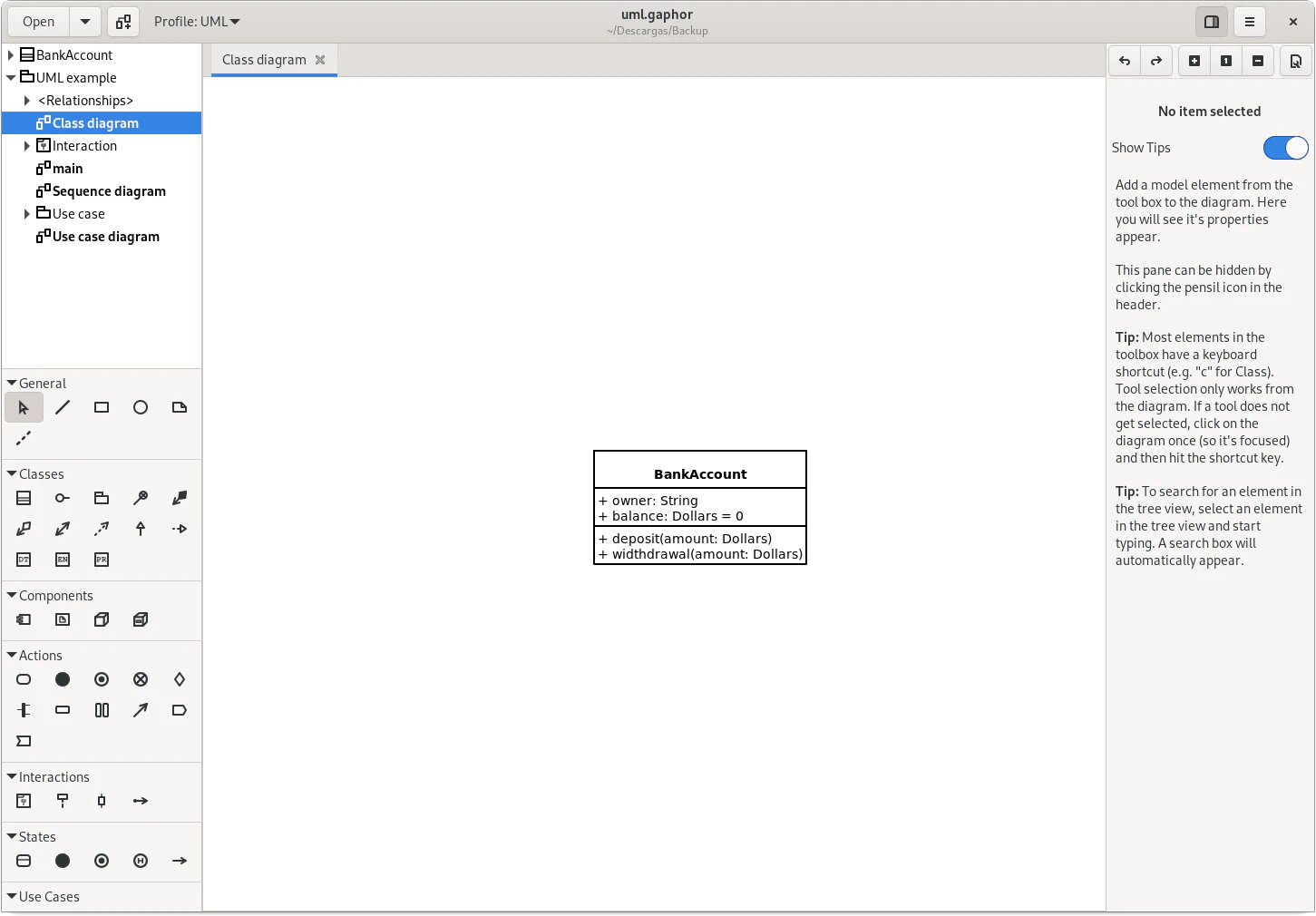Open Sequence diagram in the tree
1316x916 pixels.
click(109, 191)
